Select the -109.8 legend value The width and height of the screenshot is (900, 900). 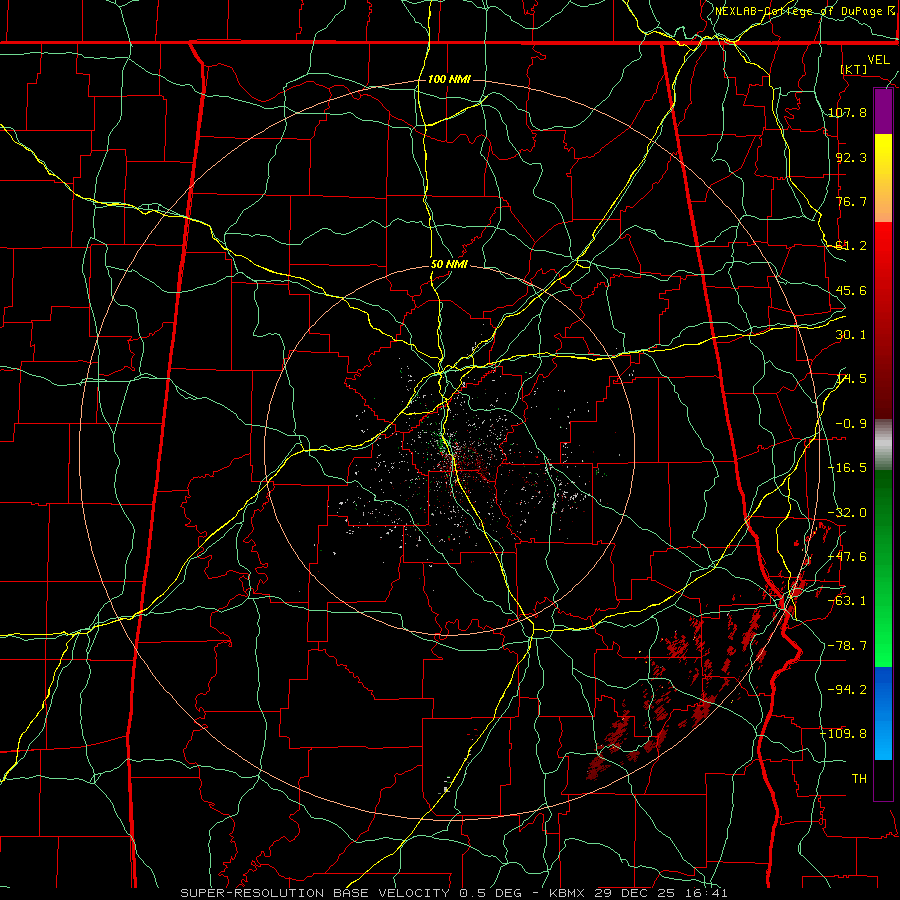(844, 734)
